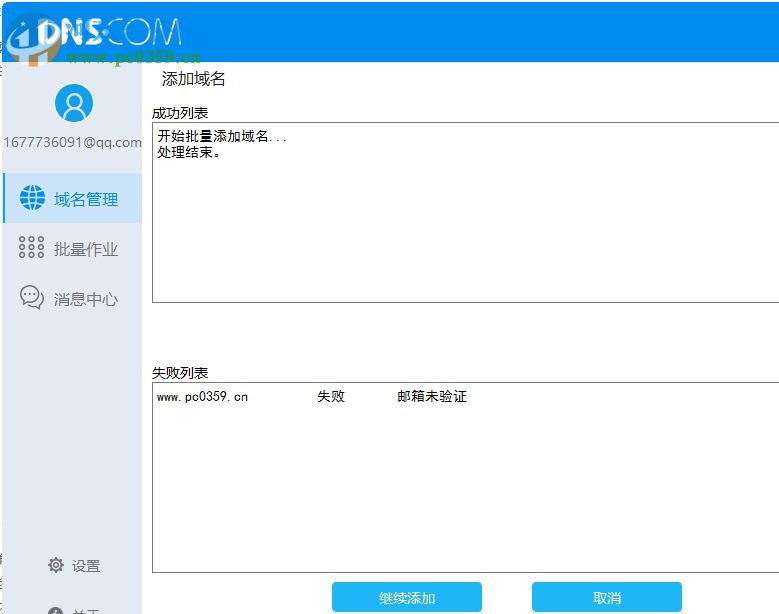The image size is (779, 614).
Task: Open the 批量作业 menu item
Action: [73, 247]
